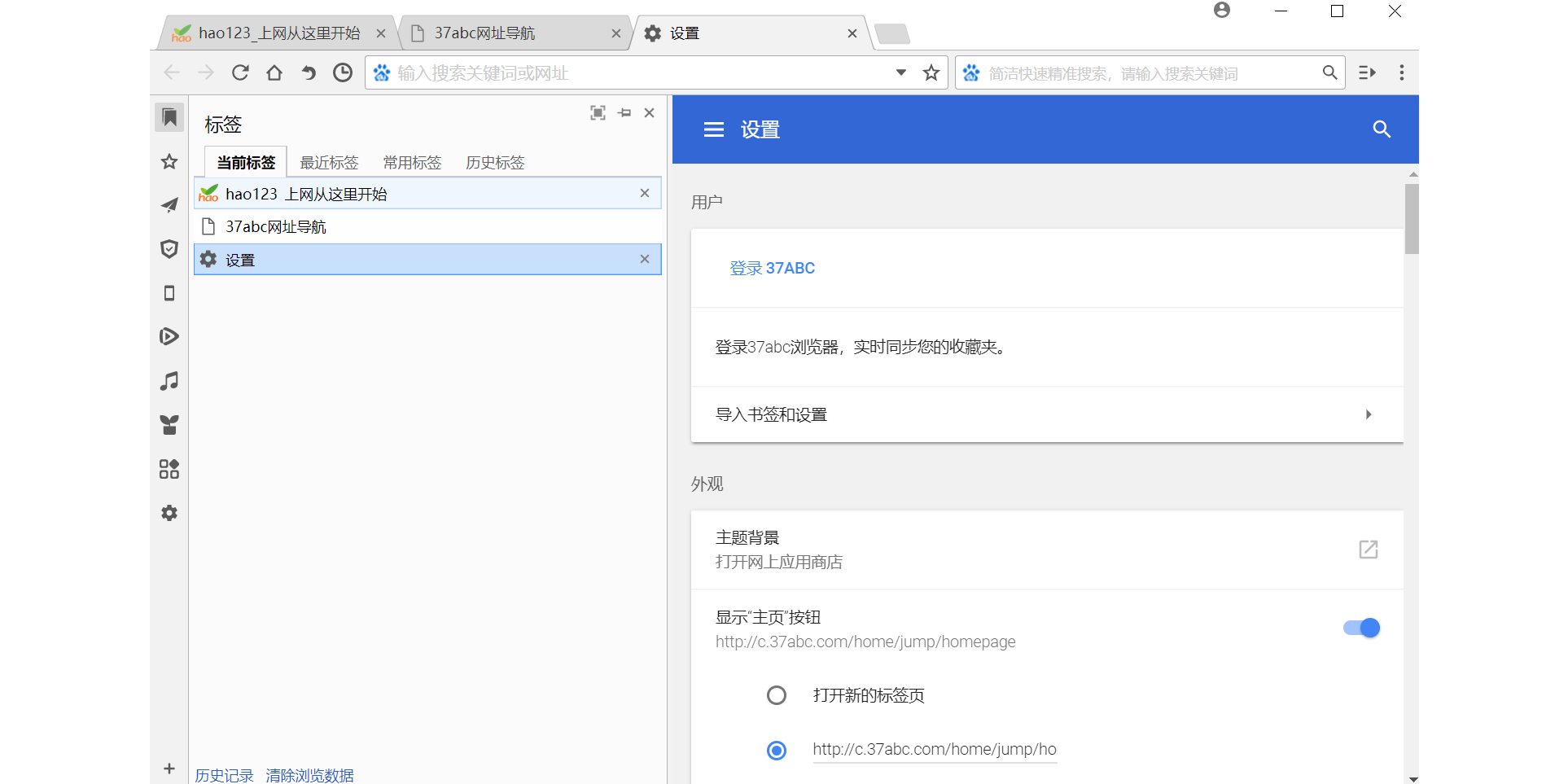This screenshot has width=1568, height=784.
Task: Click the user account profile icon
Action: pos(1222,10)
